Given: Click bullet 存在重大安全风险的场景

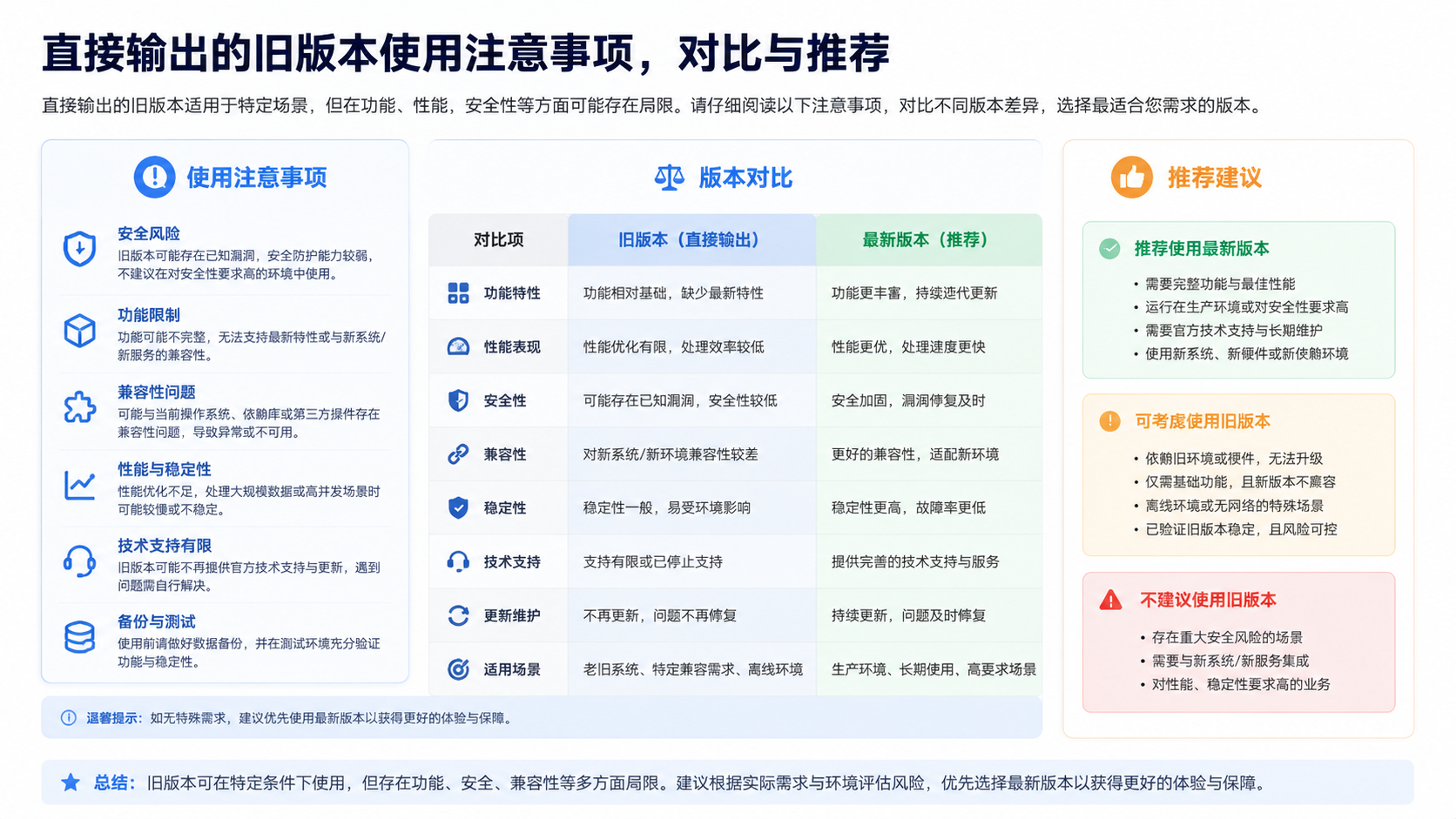Looking at the screenshot, I should [1227, 637].
